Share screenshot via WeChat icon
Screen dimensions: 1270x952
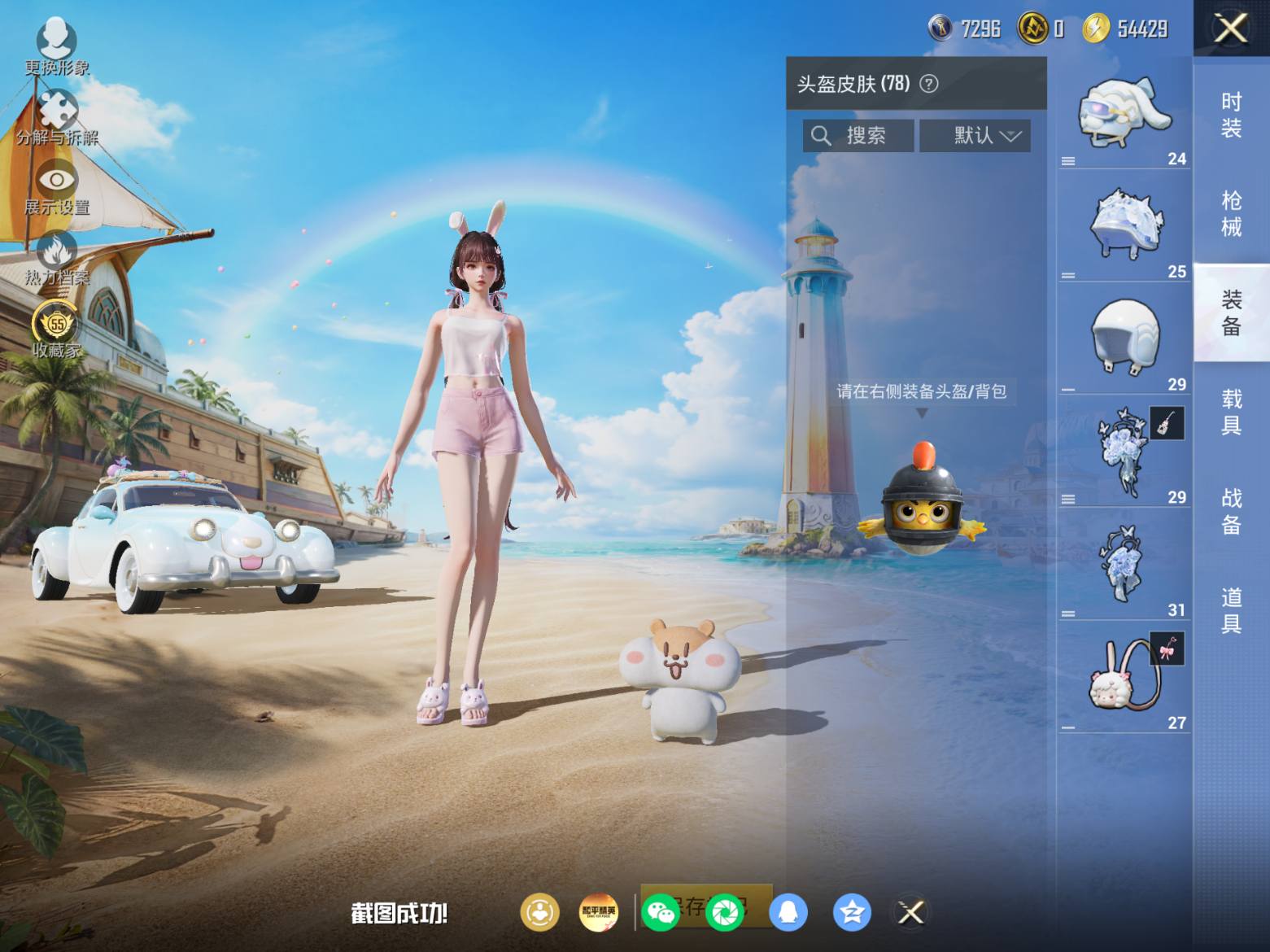click(661, 912)
